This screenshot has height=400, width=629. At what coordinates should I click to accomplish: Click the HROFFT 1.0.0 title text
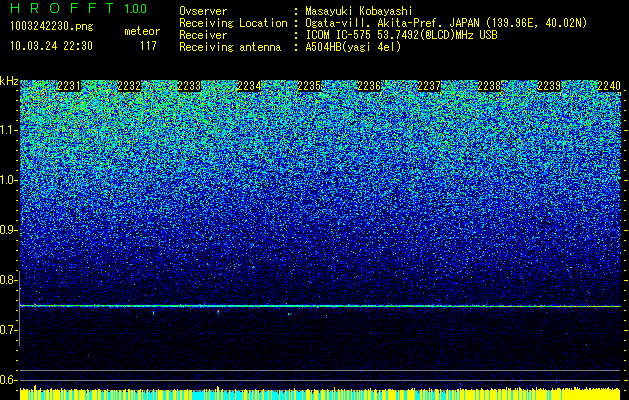79,8
